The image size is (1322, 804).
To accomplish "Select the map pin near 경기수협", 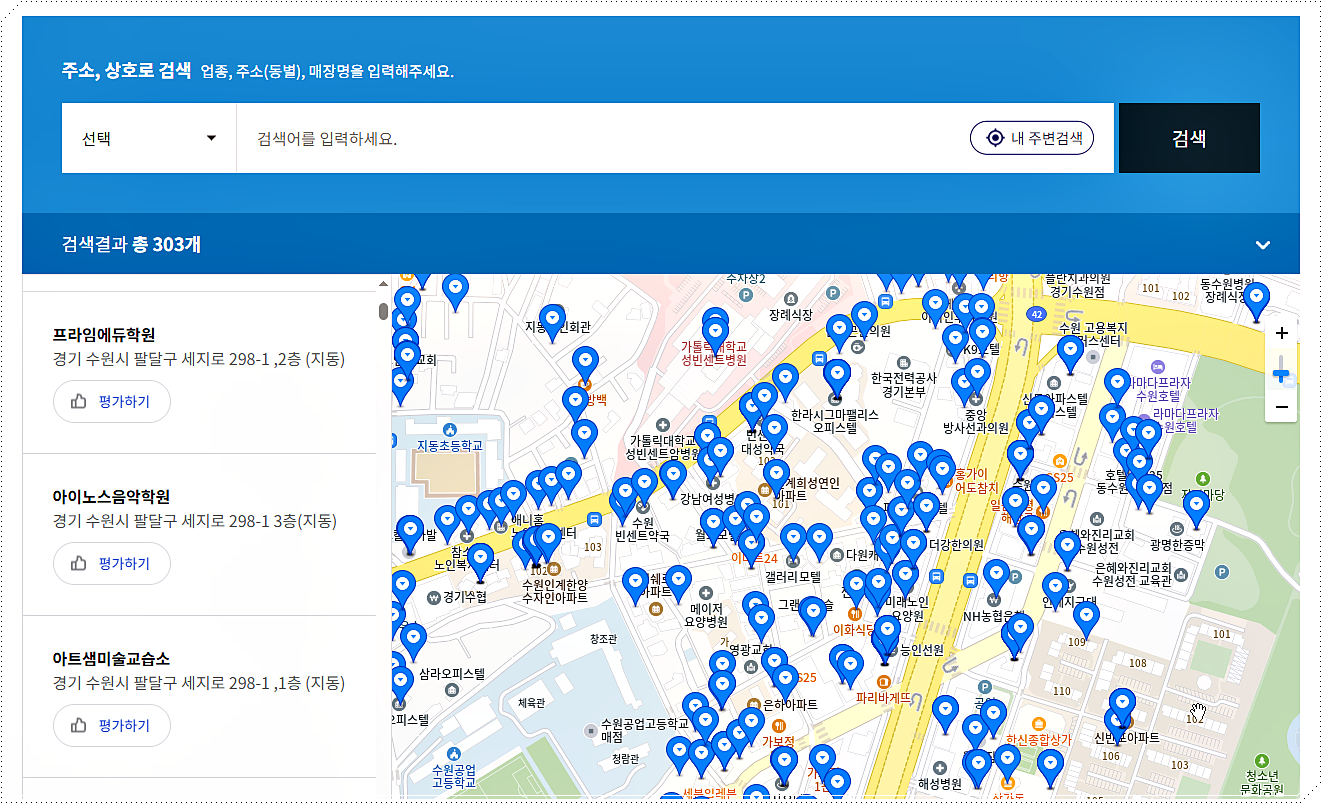I will coord(481,556).
